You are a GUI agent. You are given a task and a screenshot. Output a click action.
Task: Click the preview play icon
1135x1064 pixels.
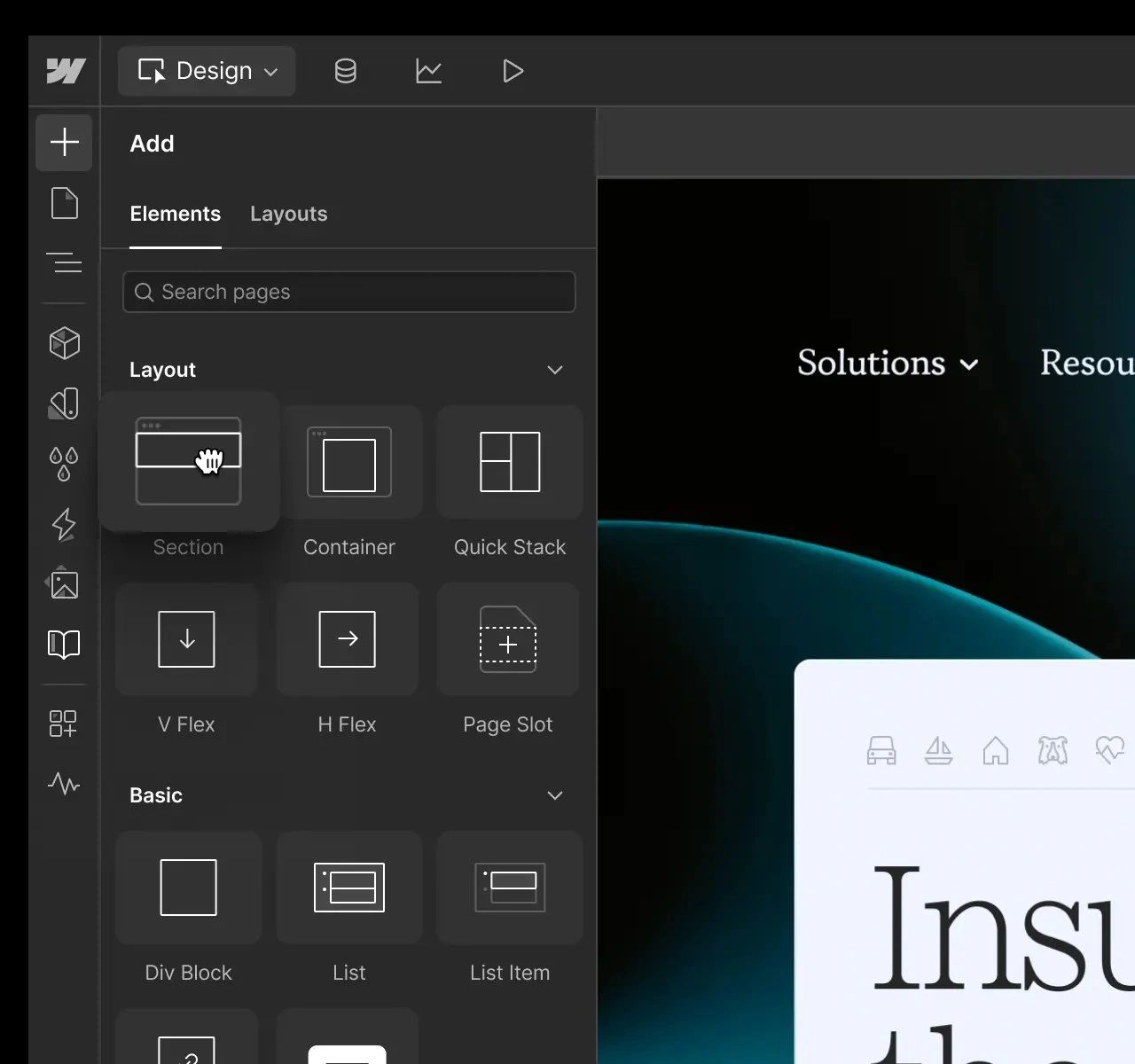coord(513,71)
